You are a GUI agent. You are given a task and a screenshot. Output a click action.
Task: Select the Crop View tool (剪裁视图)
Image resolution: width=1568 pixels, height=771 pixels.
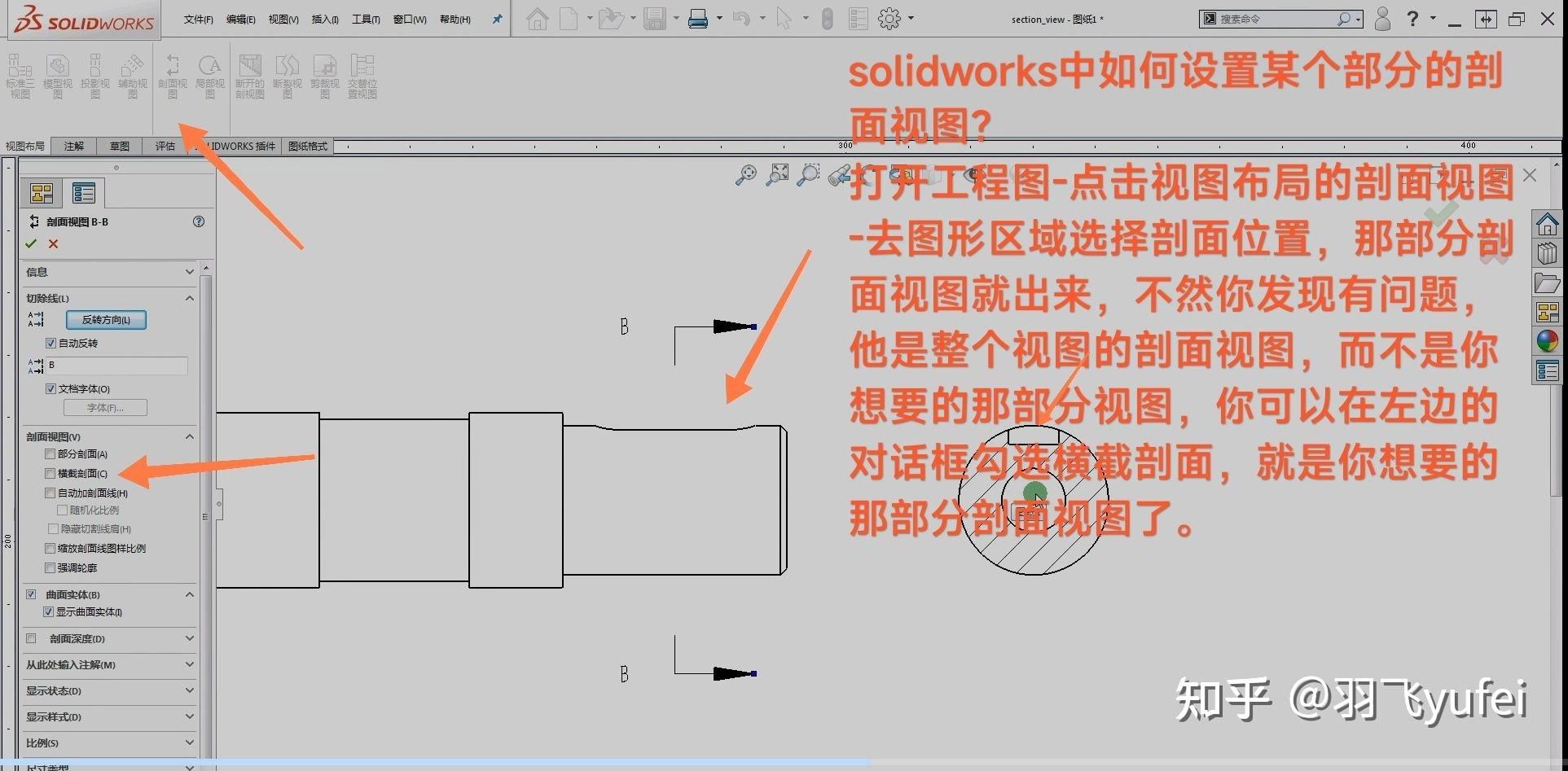324,77
